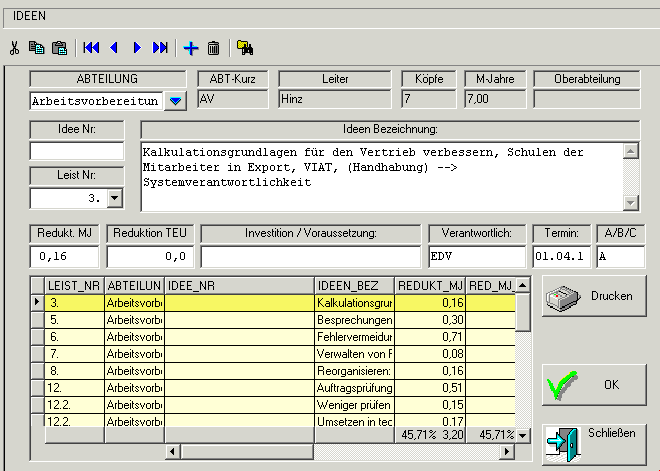Click the REDUKT_MJ column header

(430, 286)
